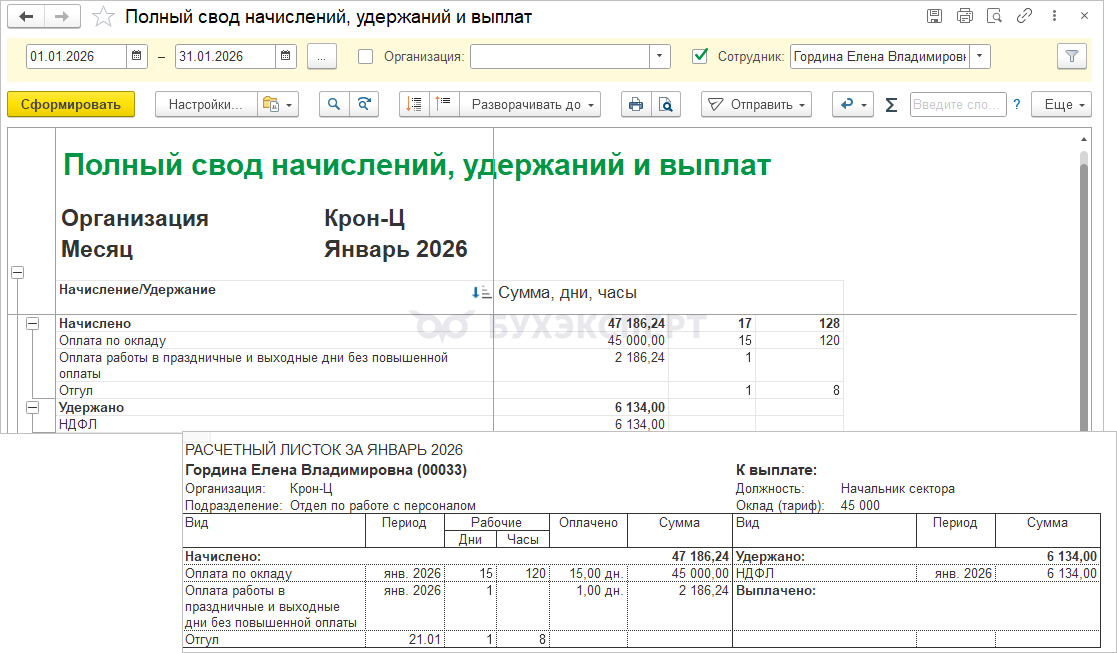Image resolution: width=1117 pixels, height=653 pixels.
Task: Enable the Организация checkbox
Action: click(366, 57)
